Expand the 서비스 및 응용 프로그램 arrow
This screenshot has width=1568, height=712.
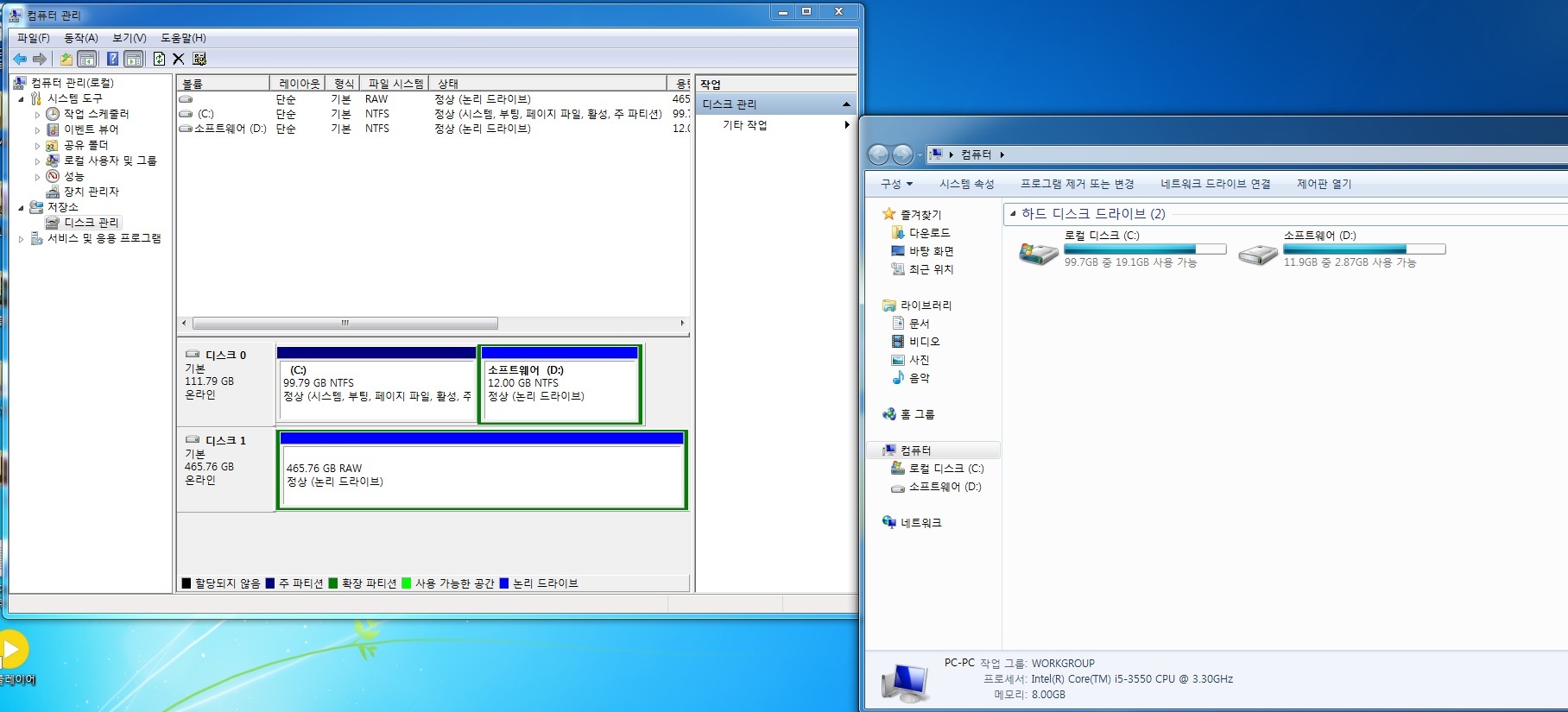(22, 239)
